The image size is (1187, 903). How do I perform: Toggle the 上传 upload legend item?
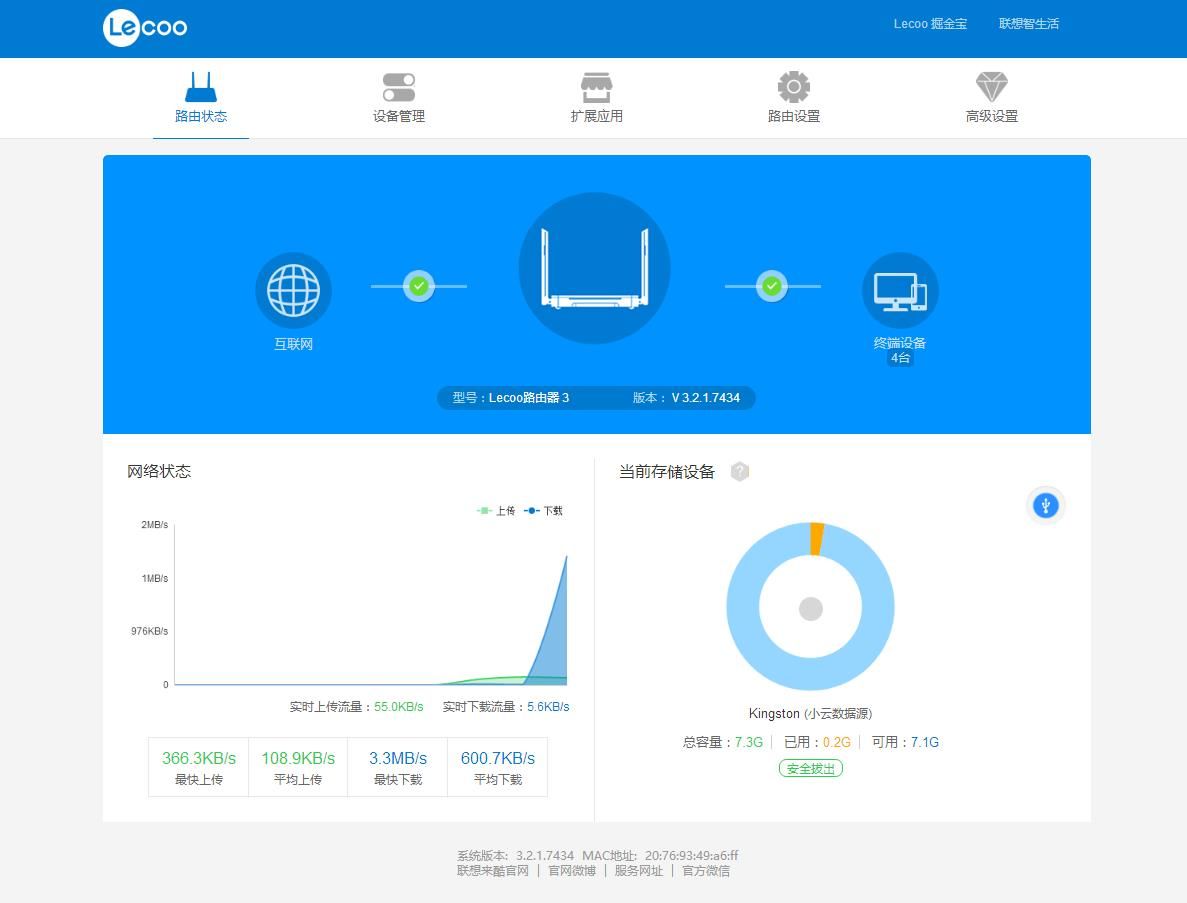pos(496,511)
